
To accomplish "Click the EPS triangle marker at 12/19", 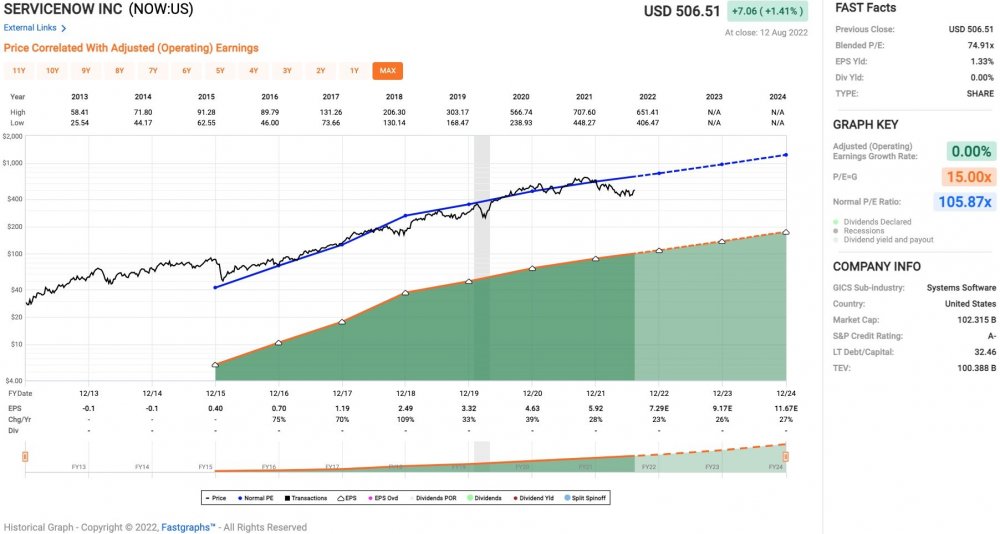I will 469,281.
